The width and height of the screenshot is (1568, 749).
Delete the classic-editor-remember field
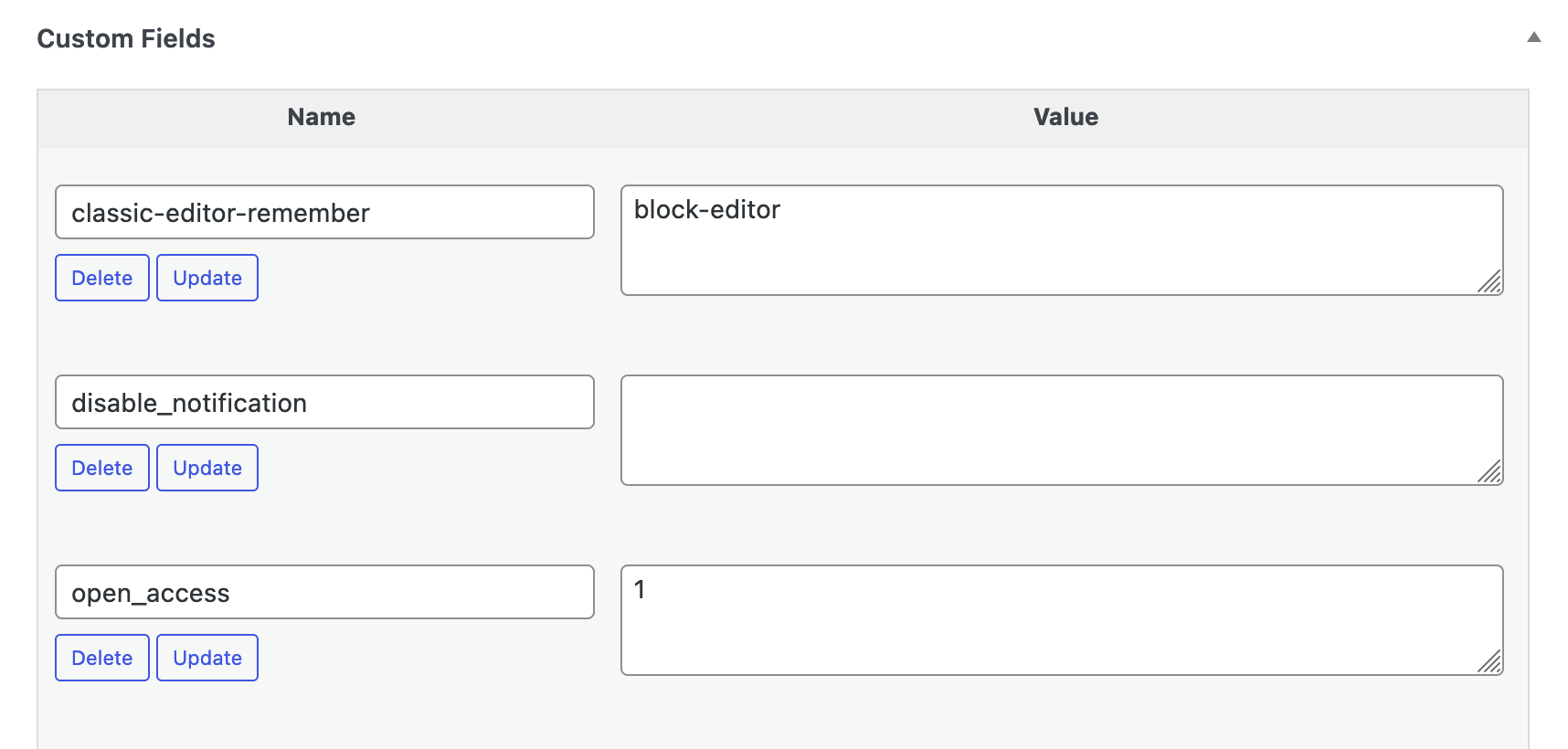(101, 277)
